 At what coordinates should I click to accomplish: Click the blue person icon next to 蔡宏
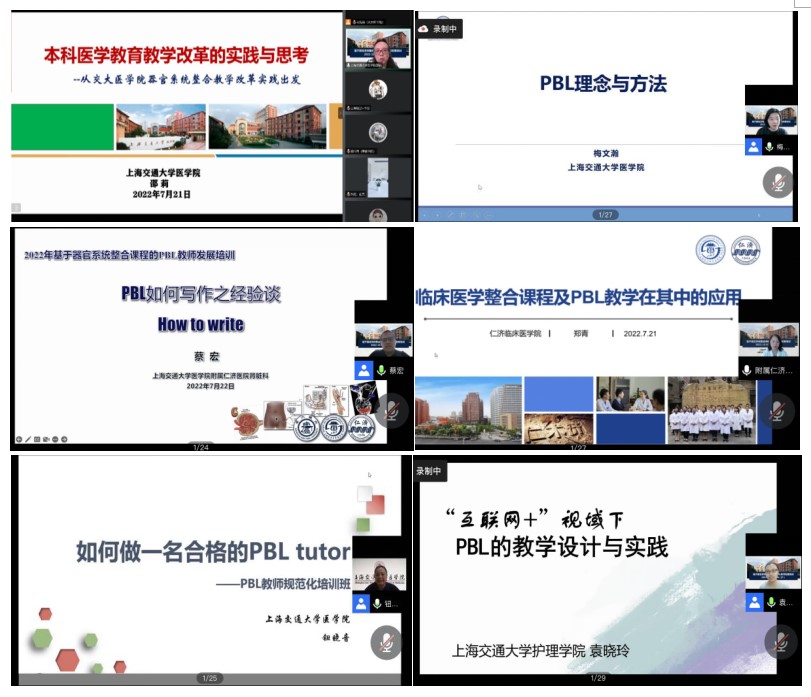tap(363, 371)
